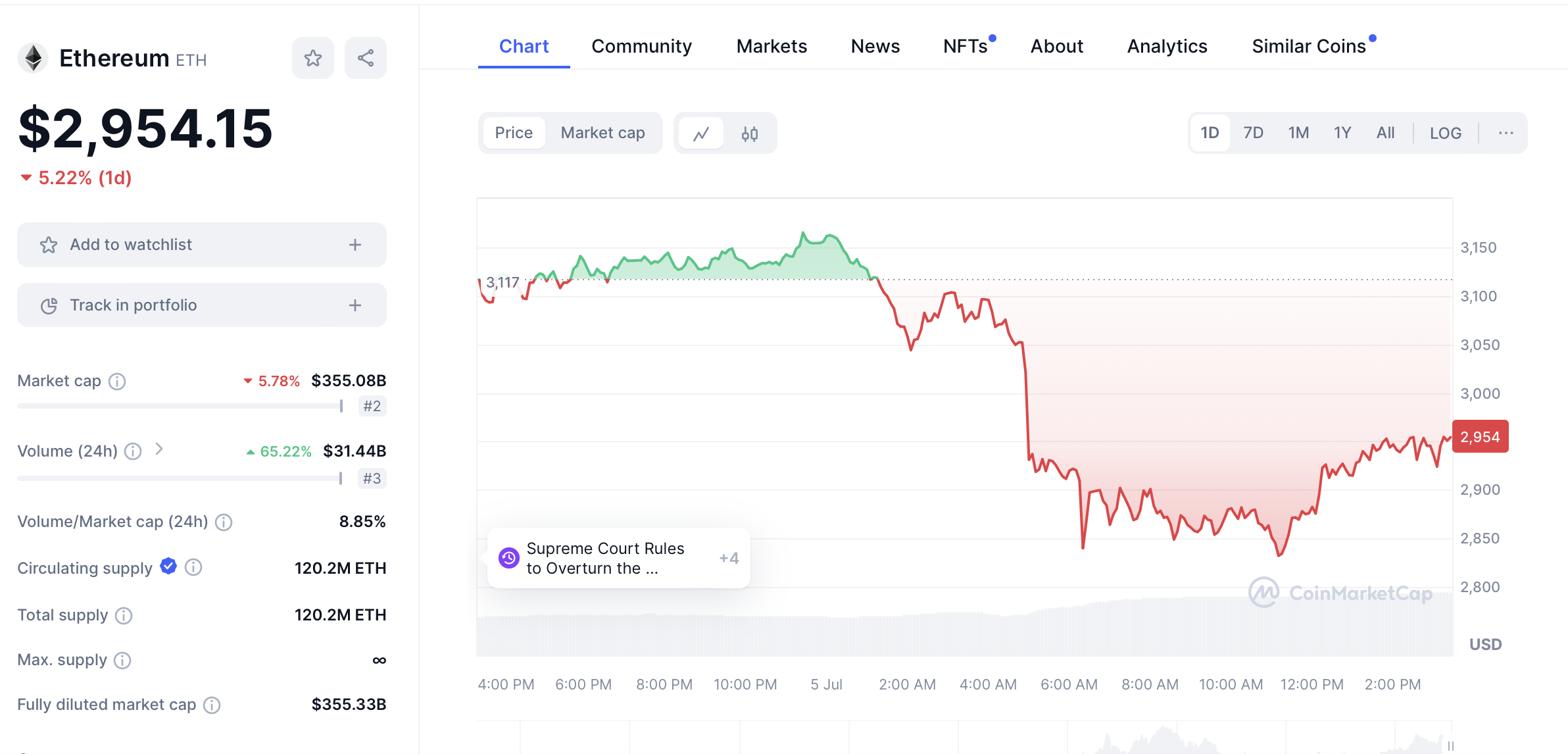Viewport: 1568px width, 754px height.
Task: Enable LOG scale on chart
Action: click(x=1445, y=133)
